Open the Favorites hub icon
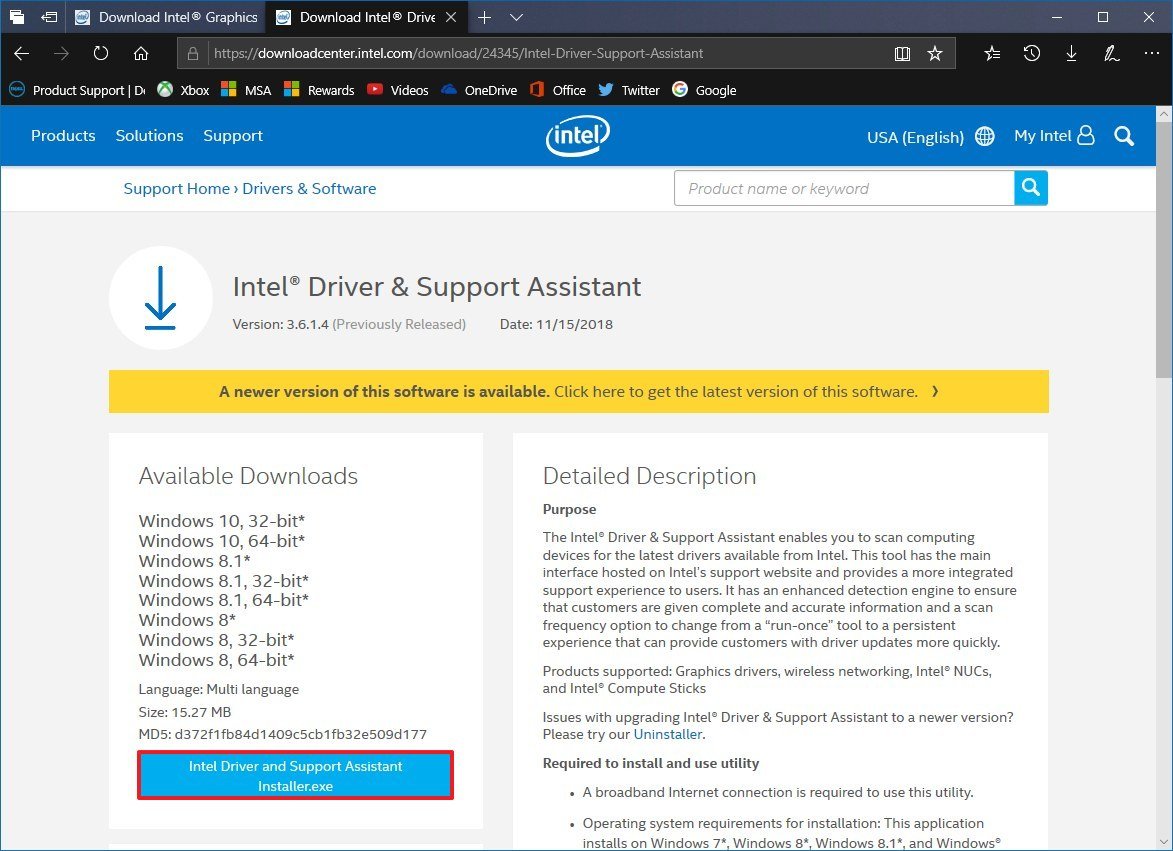This screenshot has height=851, width=1173. 992,53
